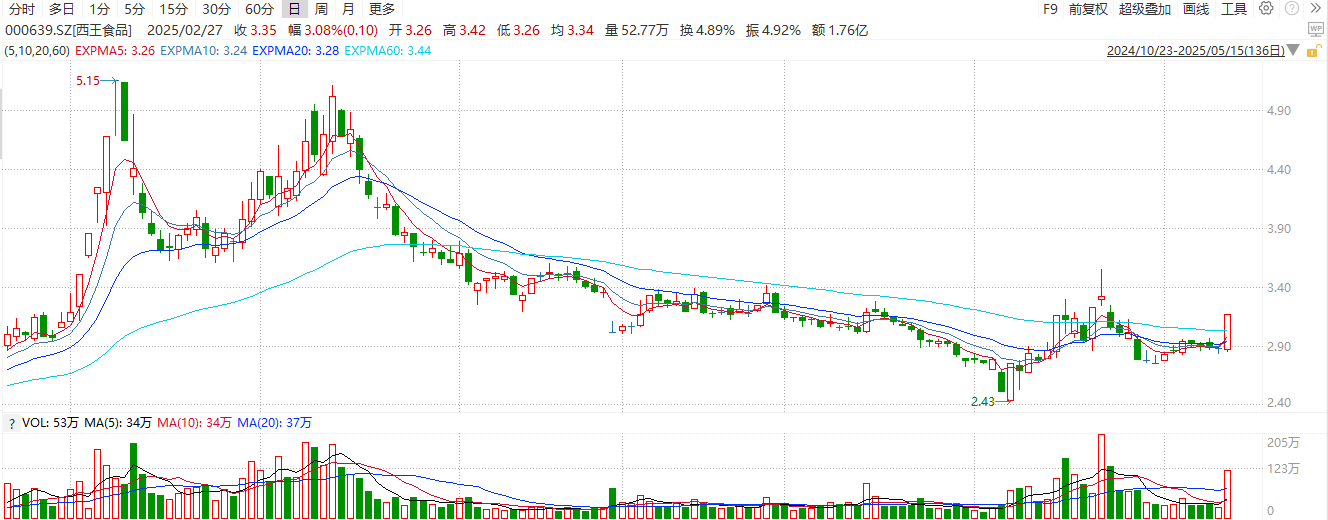Open the 前复权 adjustment dropdown
Screen dimensions: 1328x520
pos(1088,9)
